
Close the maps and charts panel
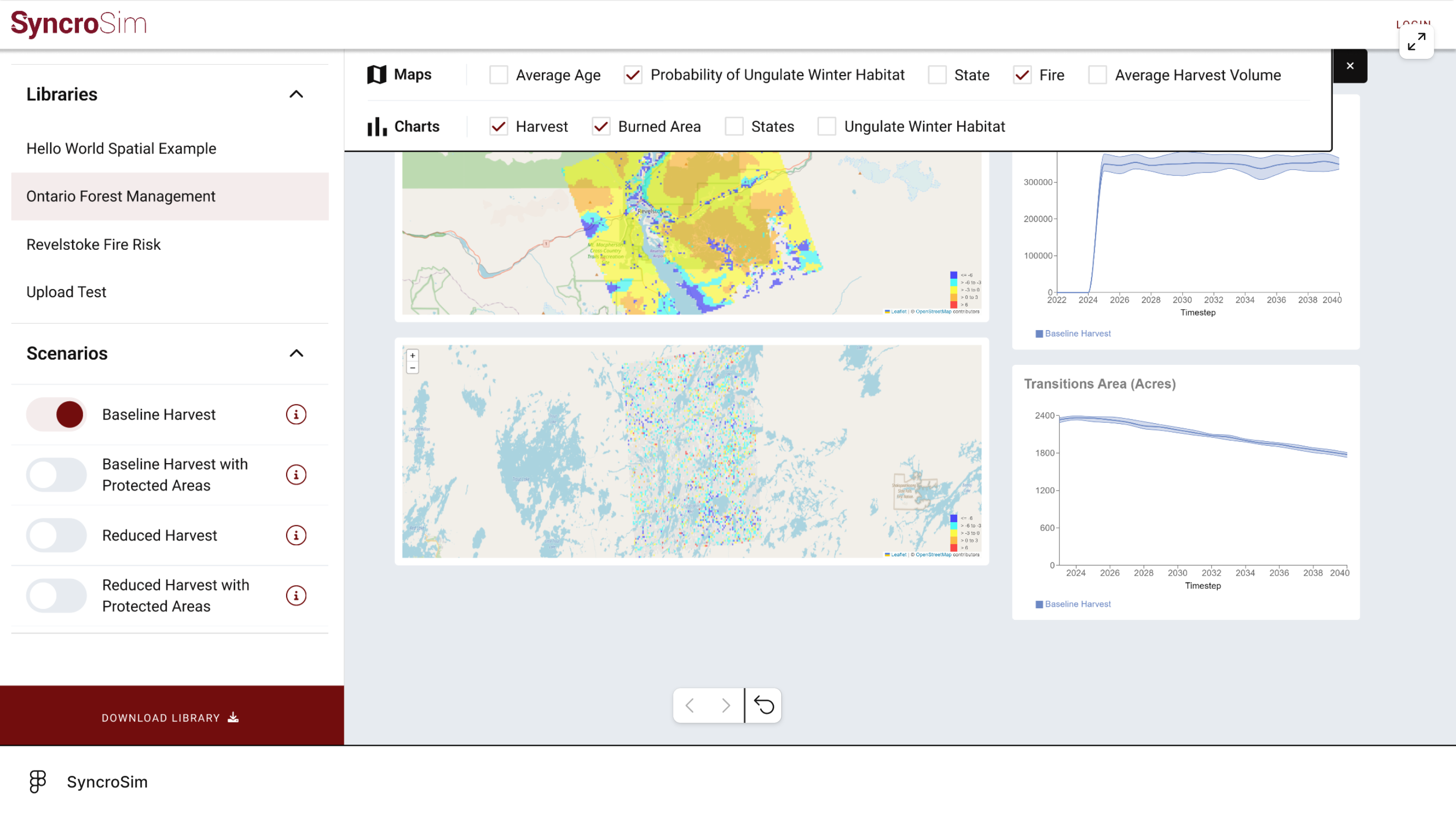point(1350,66)
